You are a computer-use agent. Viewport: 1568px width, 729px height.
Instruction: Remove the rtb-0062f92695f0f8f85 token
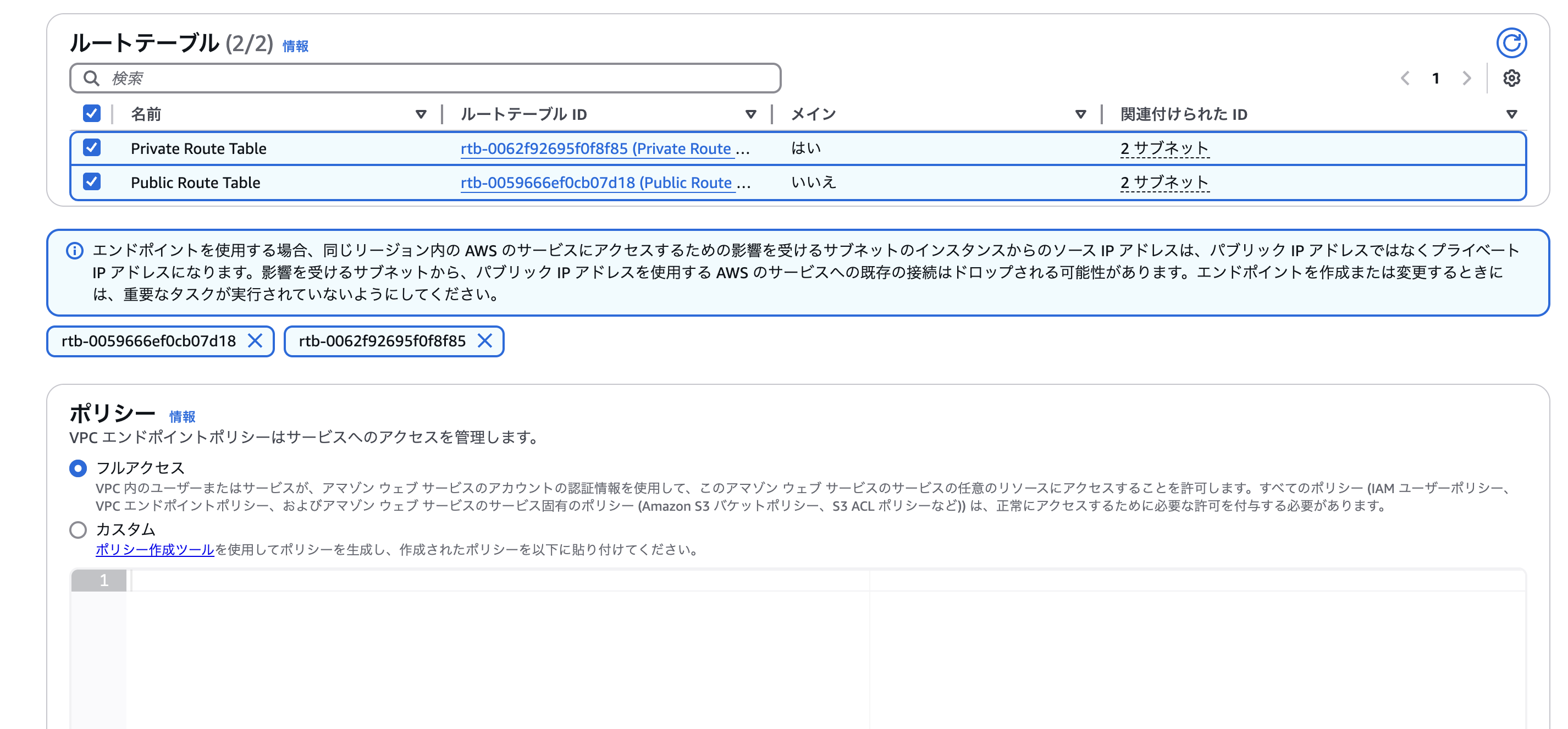coord(484,341)
